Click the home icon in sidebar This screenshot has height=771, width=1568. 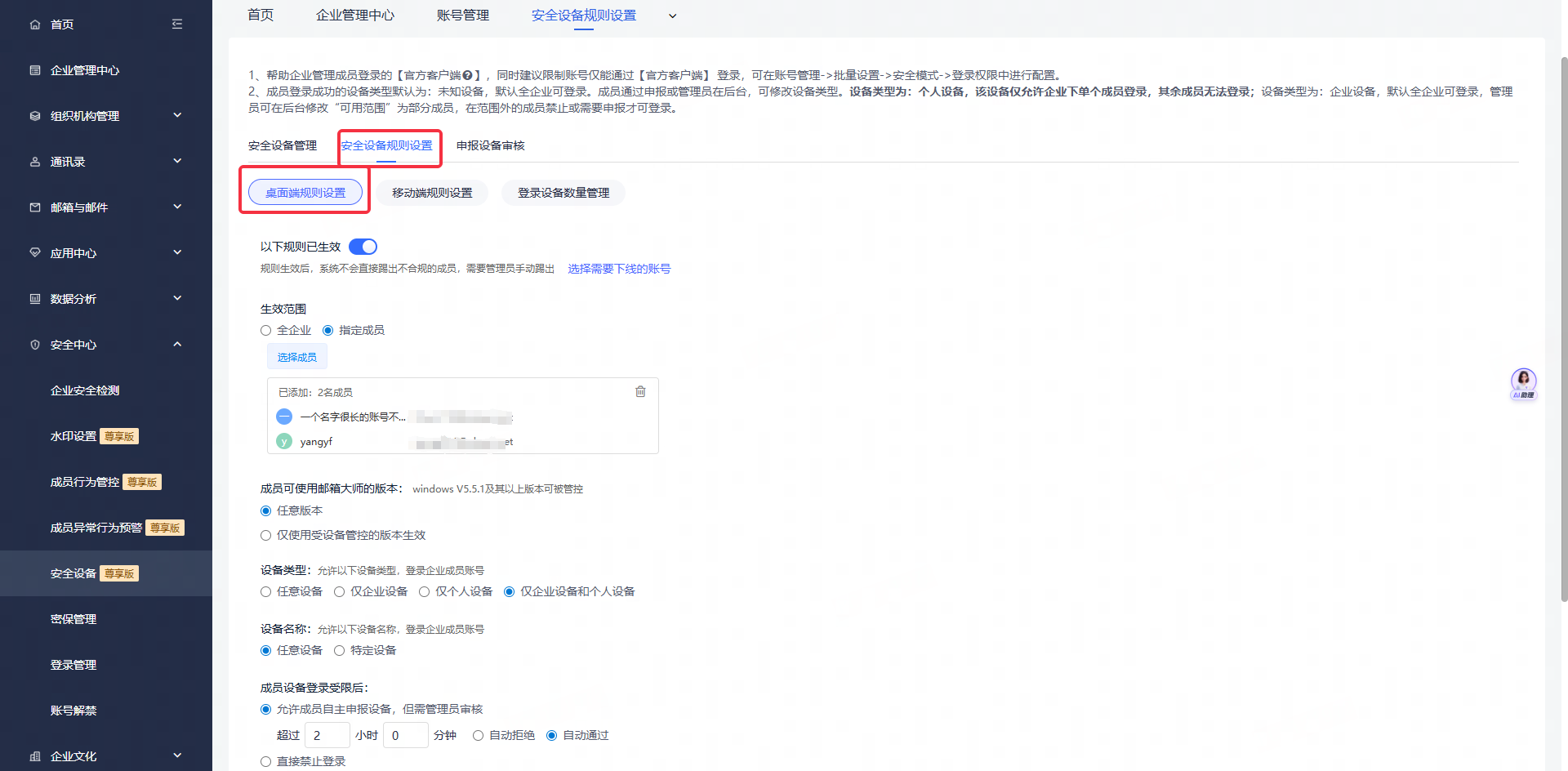coord(35,25)
